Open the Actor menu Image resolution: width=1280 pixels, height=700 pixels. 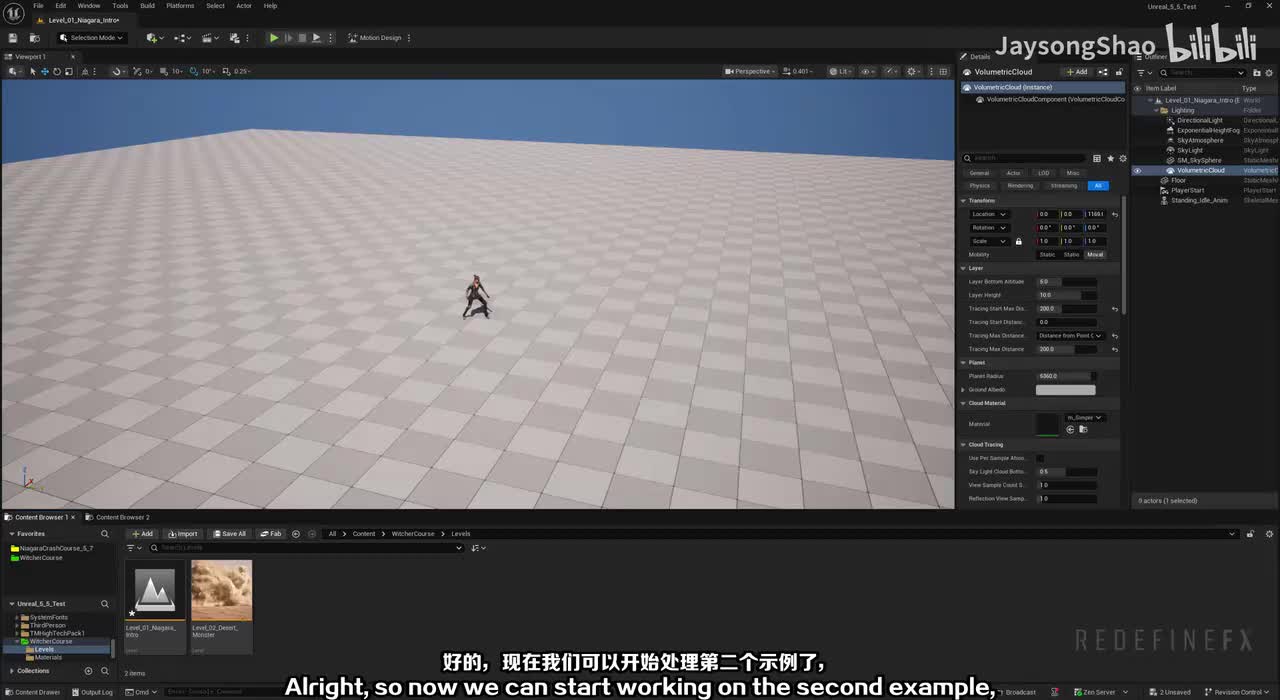[244, 5]
